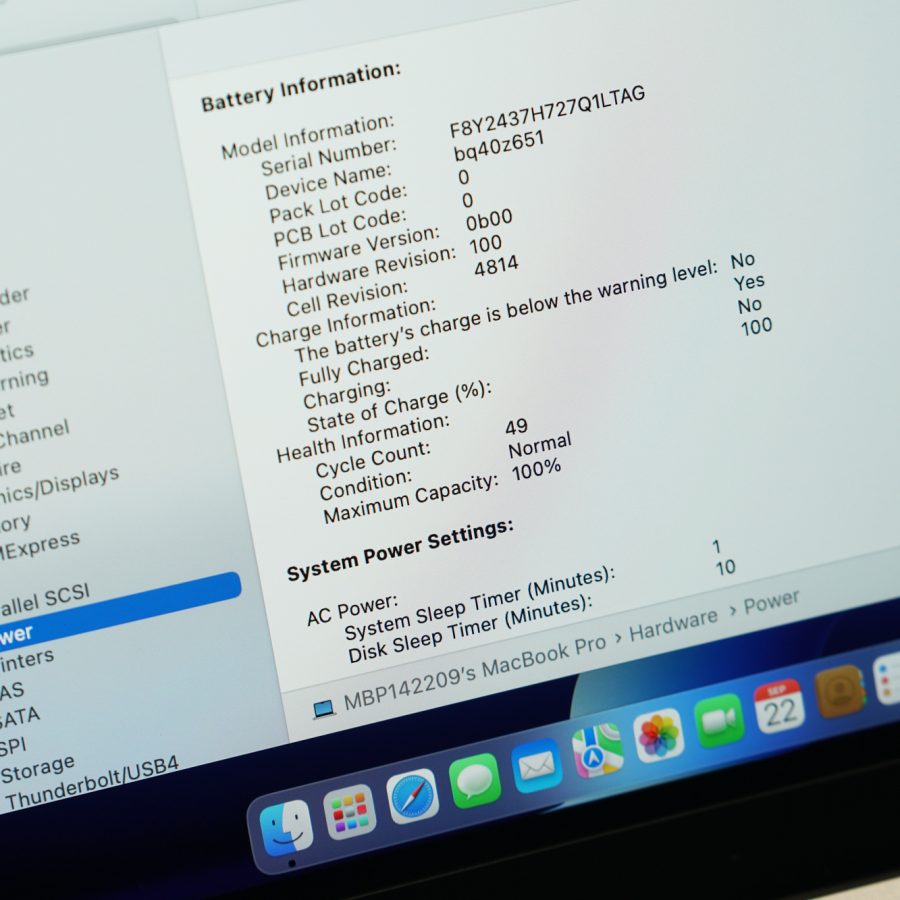Image resolution: width=900 pixels, height=900 pixels.
Task: Click MBP142209's MacBook Pro in path bar
Action: [x=475, y=672]
